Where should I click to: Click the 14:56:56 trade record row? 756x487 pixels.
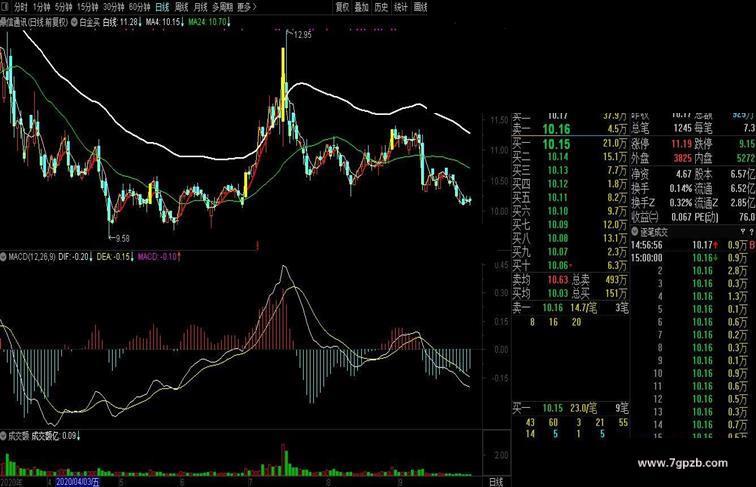click(x=693, y=245)
